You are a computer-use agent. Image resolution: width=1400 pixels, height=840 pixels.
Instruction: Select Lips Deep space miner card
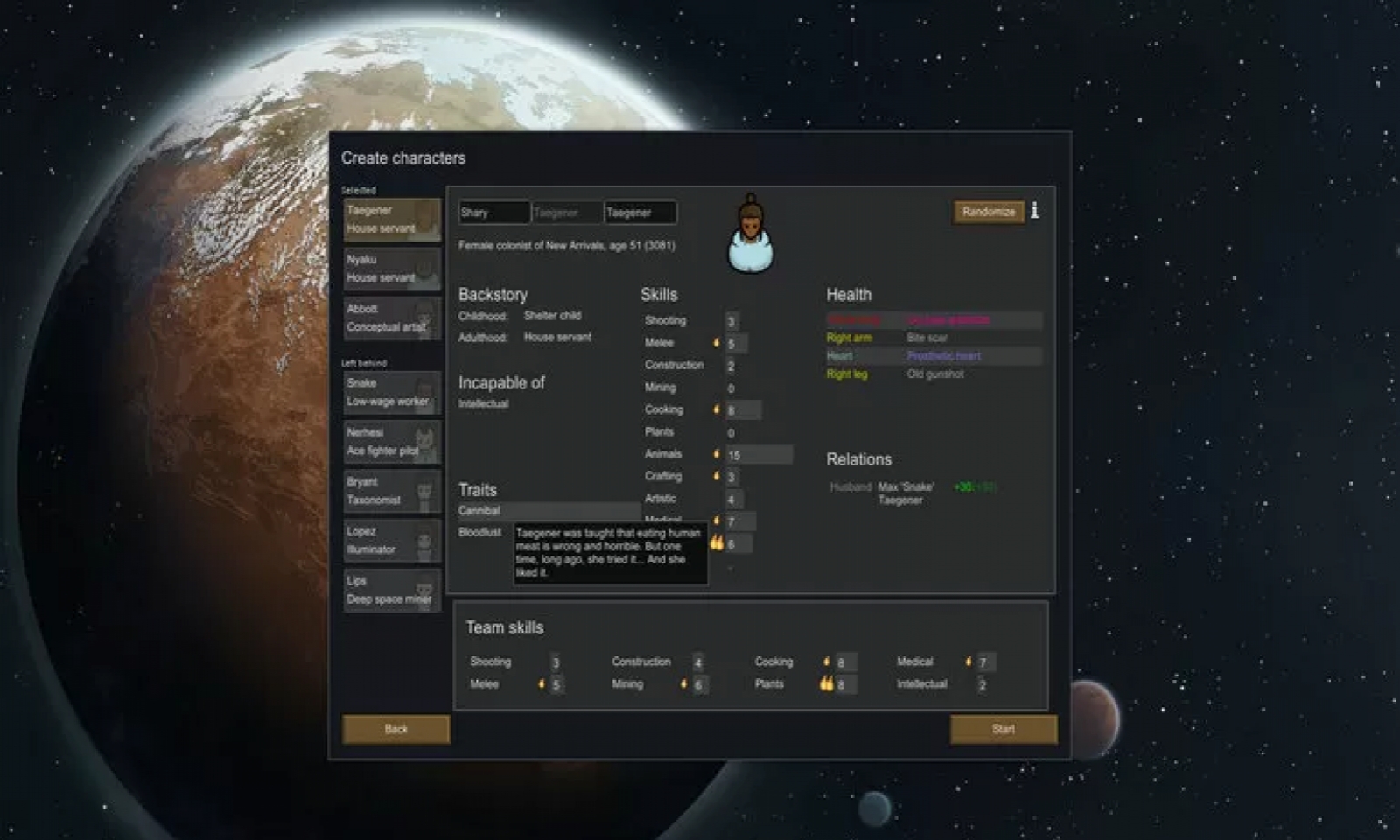pyautogui.click(x=392, y=590)
